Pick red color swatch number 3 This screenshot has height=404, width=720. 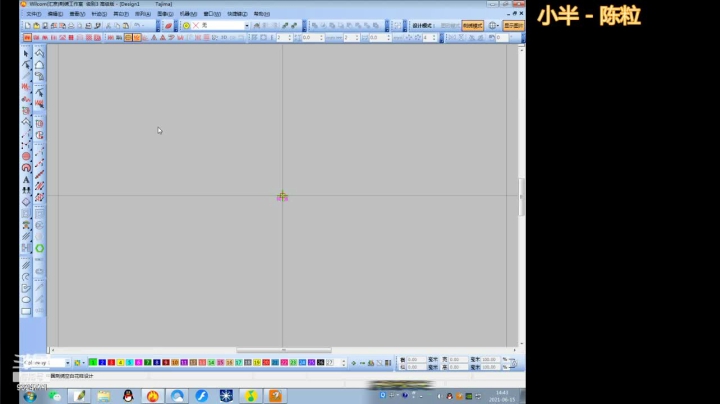111,363
